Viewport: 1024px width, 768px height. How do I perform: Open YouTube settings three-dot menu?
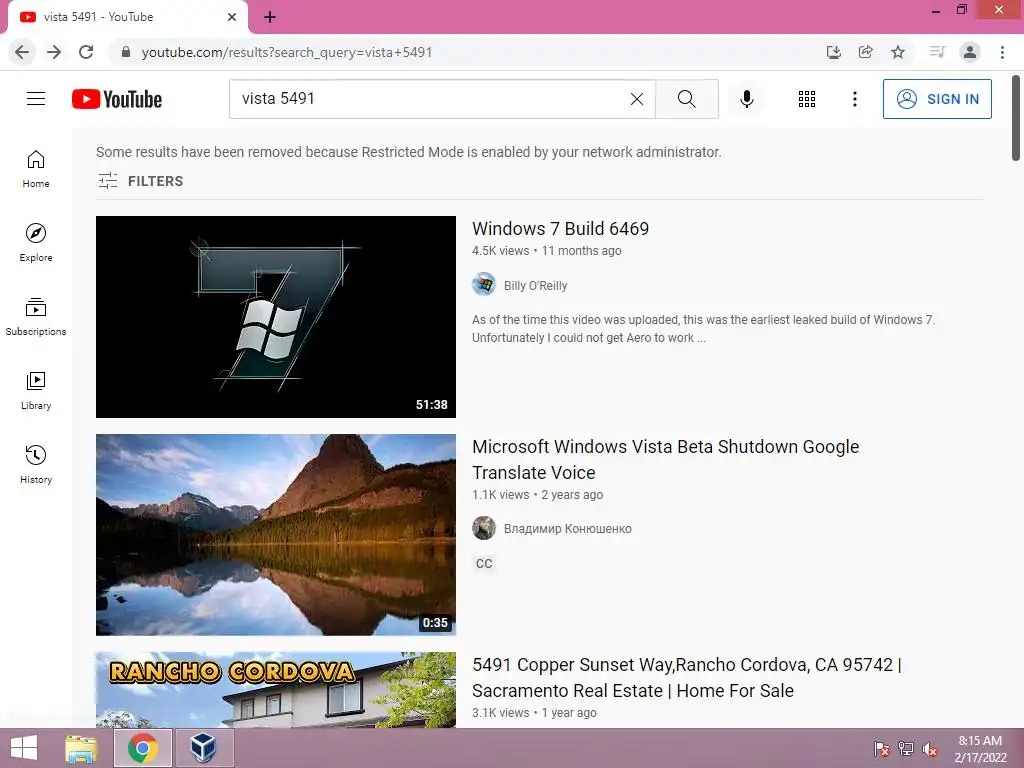click(854, 99)
